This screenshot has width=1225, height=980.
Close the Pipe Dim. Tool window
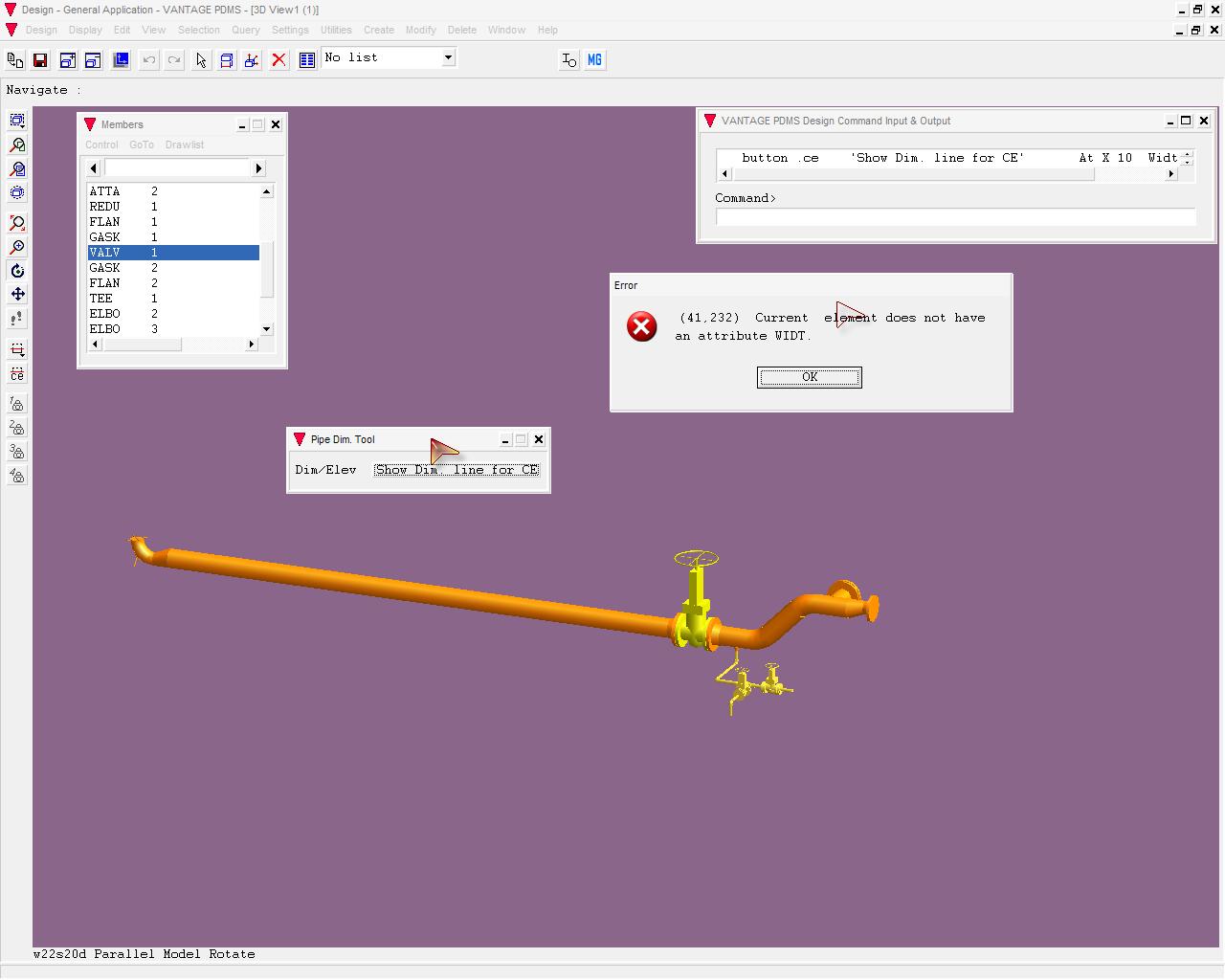coord(539,439)
